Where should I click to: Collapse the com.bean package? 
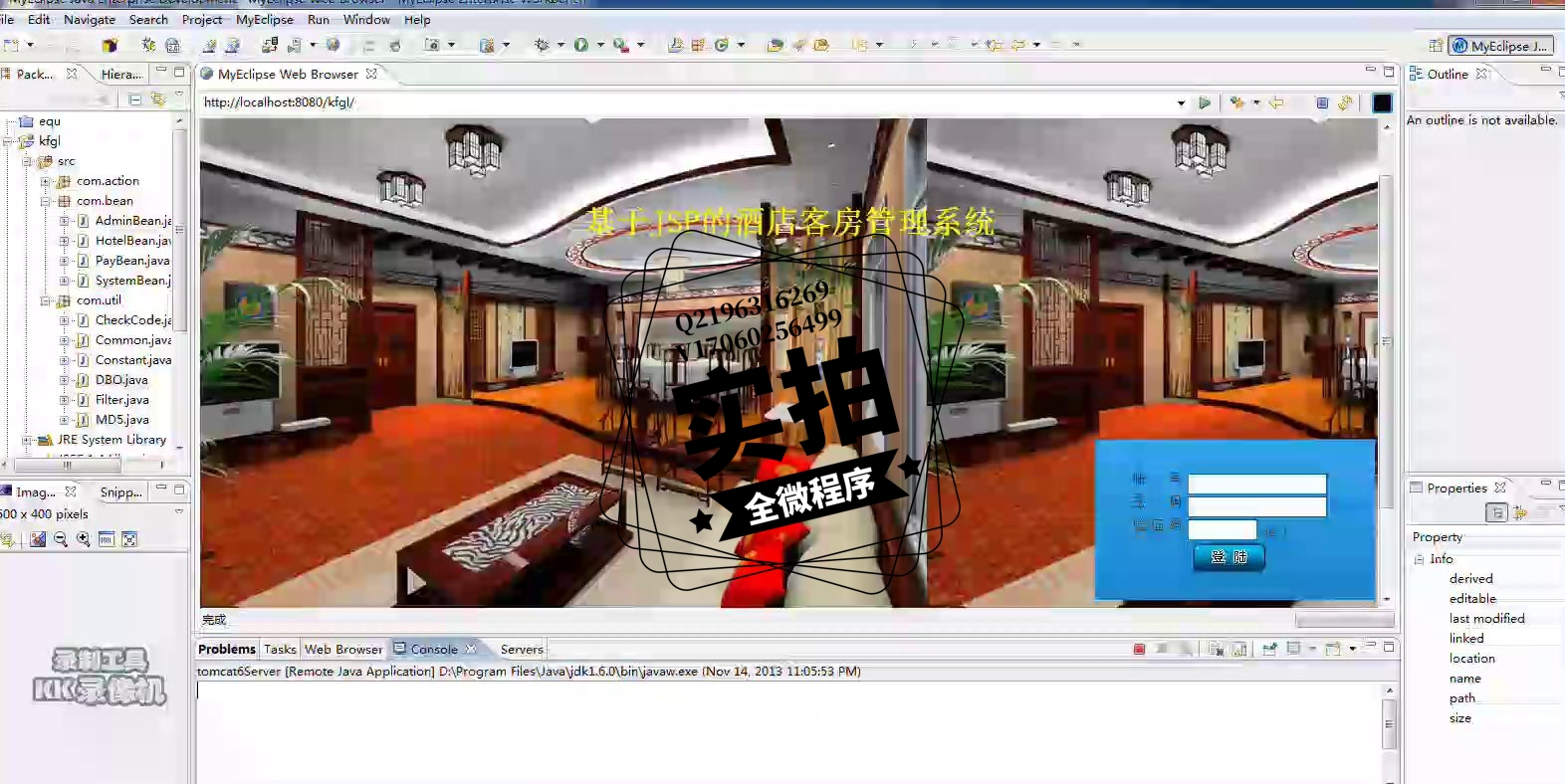click(x=45, y=201)
